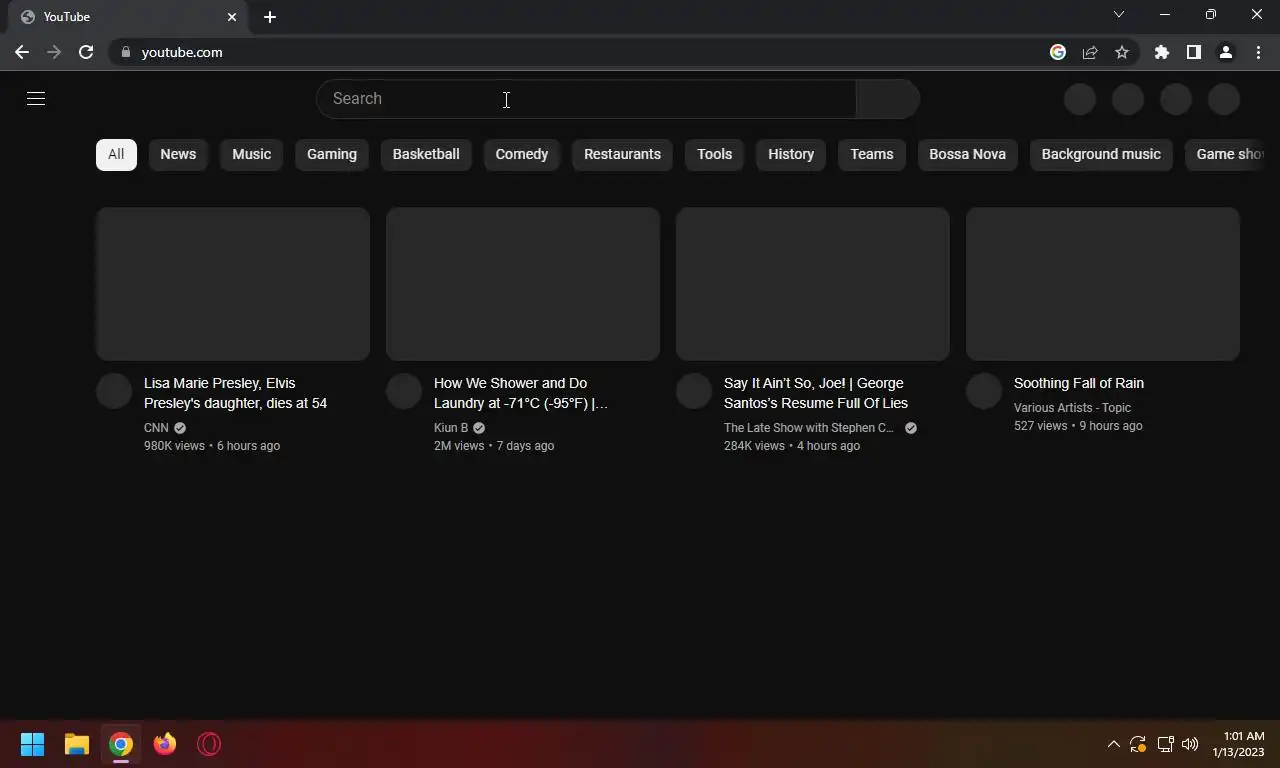Select the News filter chip

click(x=178, y=154)
